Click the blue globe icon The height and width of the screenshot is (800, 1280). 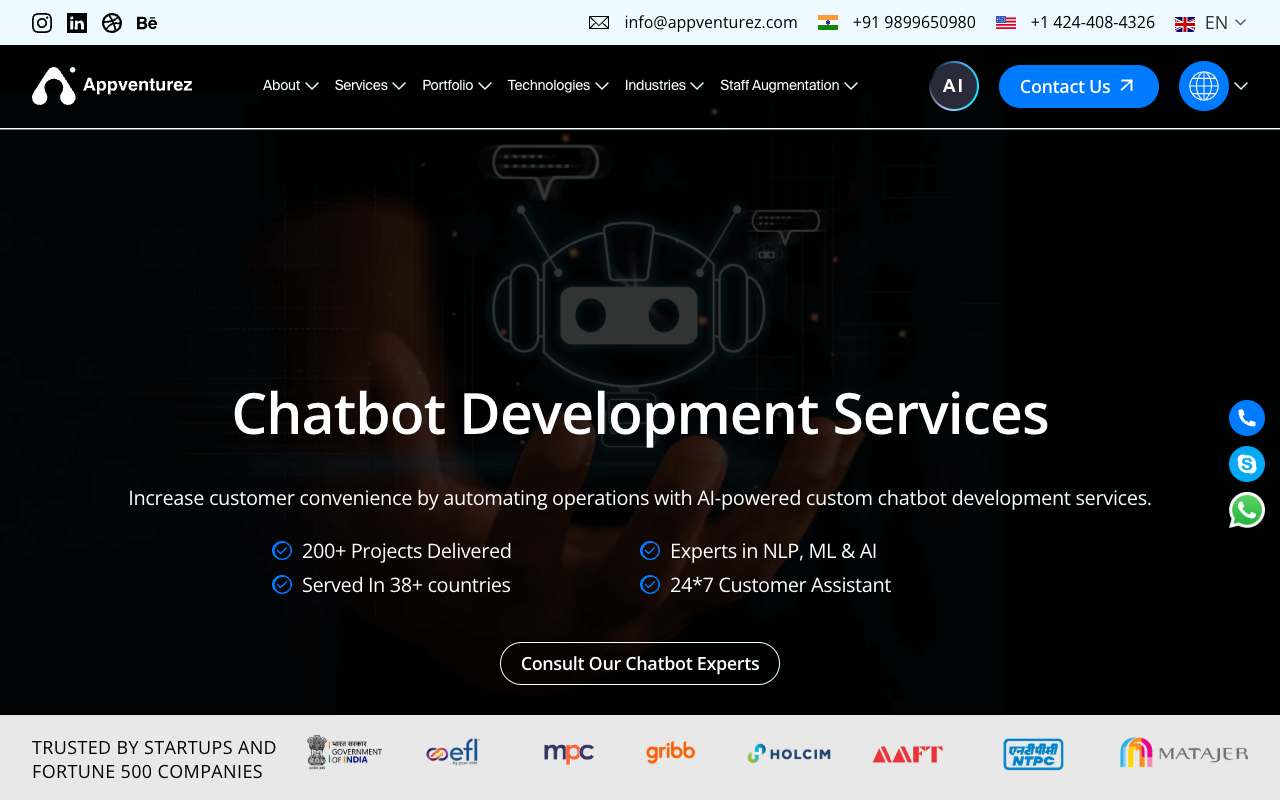(1204, 86)
